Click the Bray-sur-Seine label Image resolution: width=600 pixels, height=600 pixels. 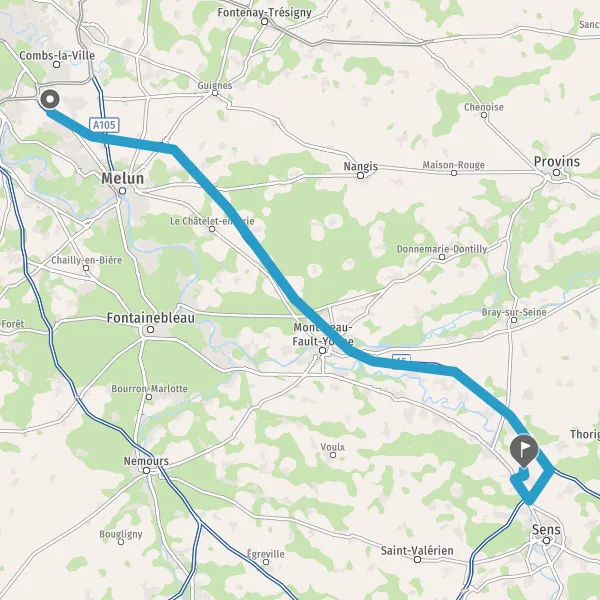tap(514, 312)
